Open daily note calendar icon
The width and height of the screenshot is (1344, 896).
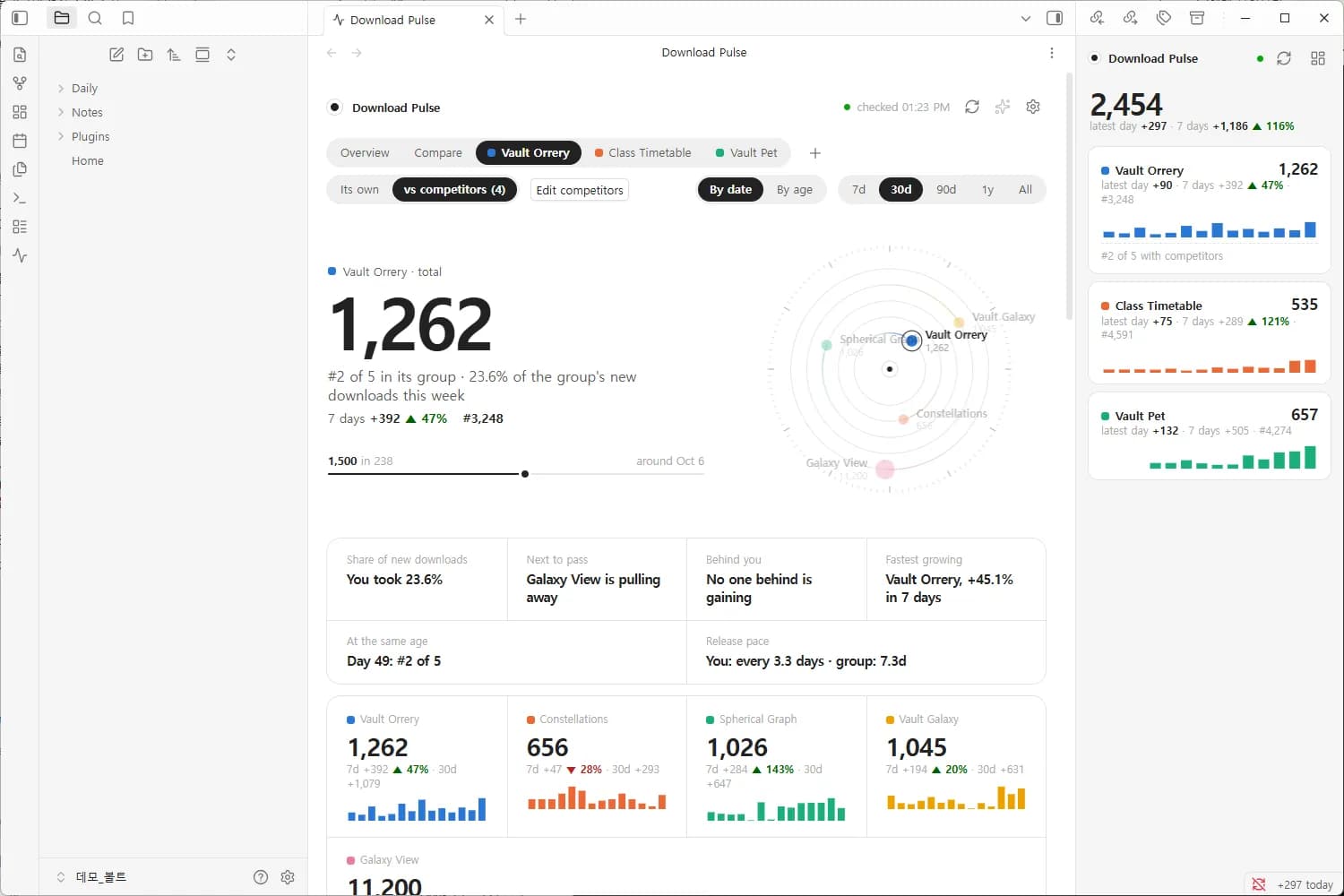pos(20,141)
